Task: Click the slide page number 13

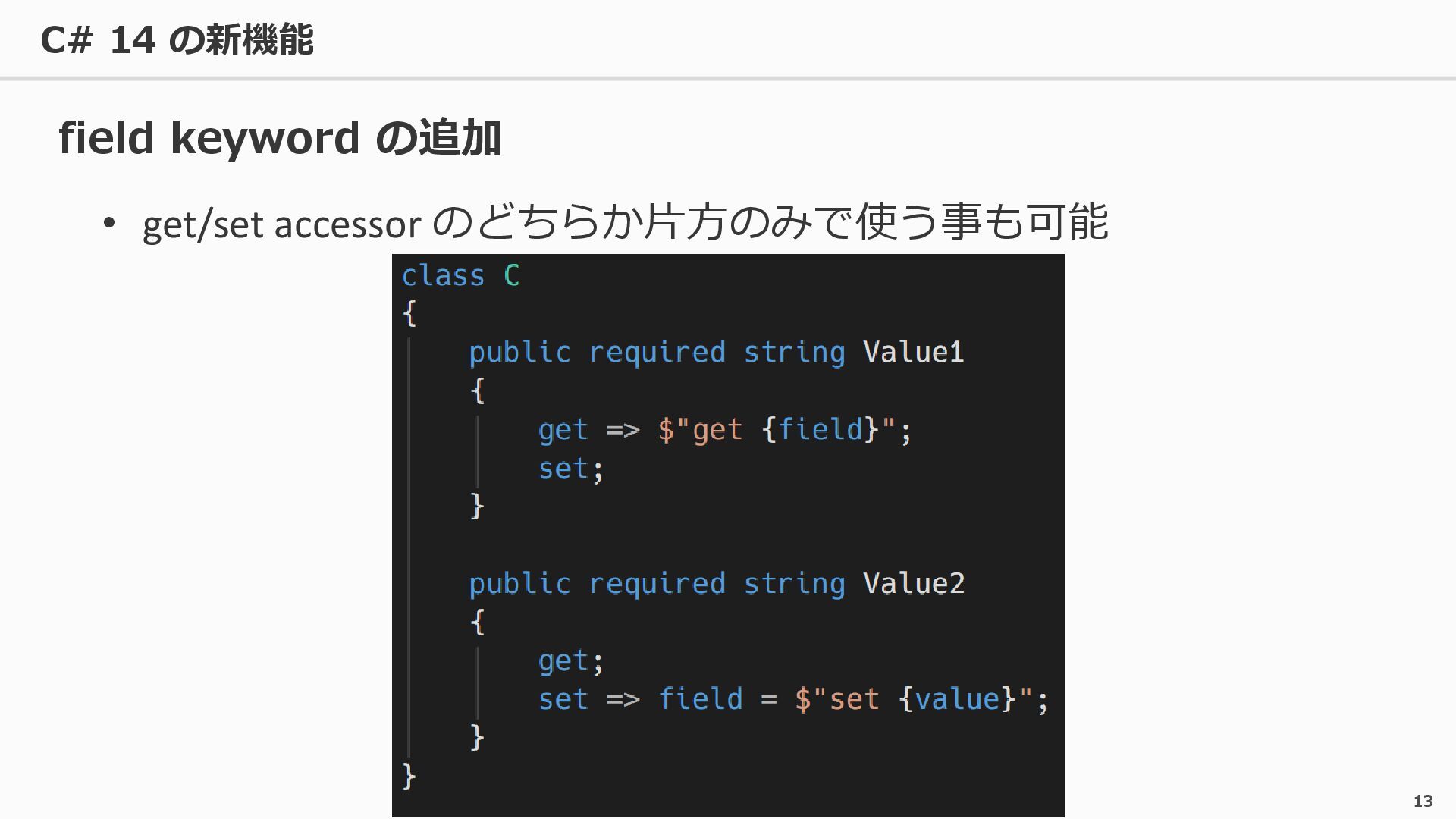Action: click(x=1423, y=801)
